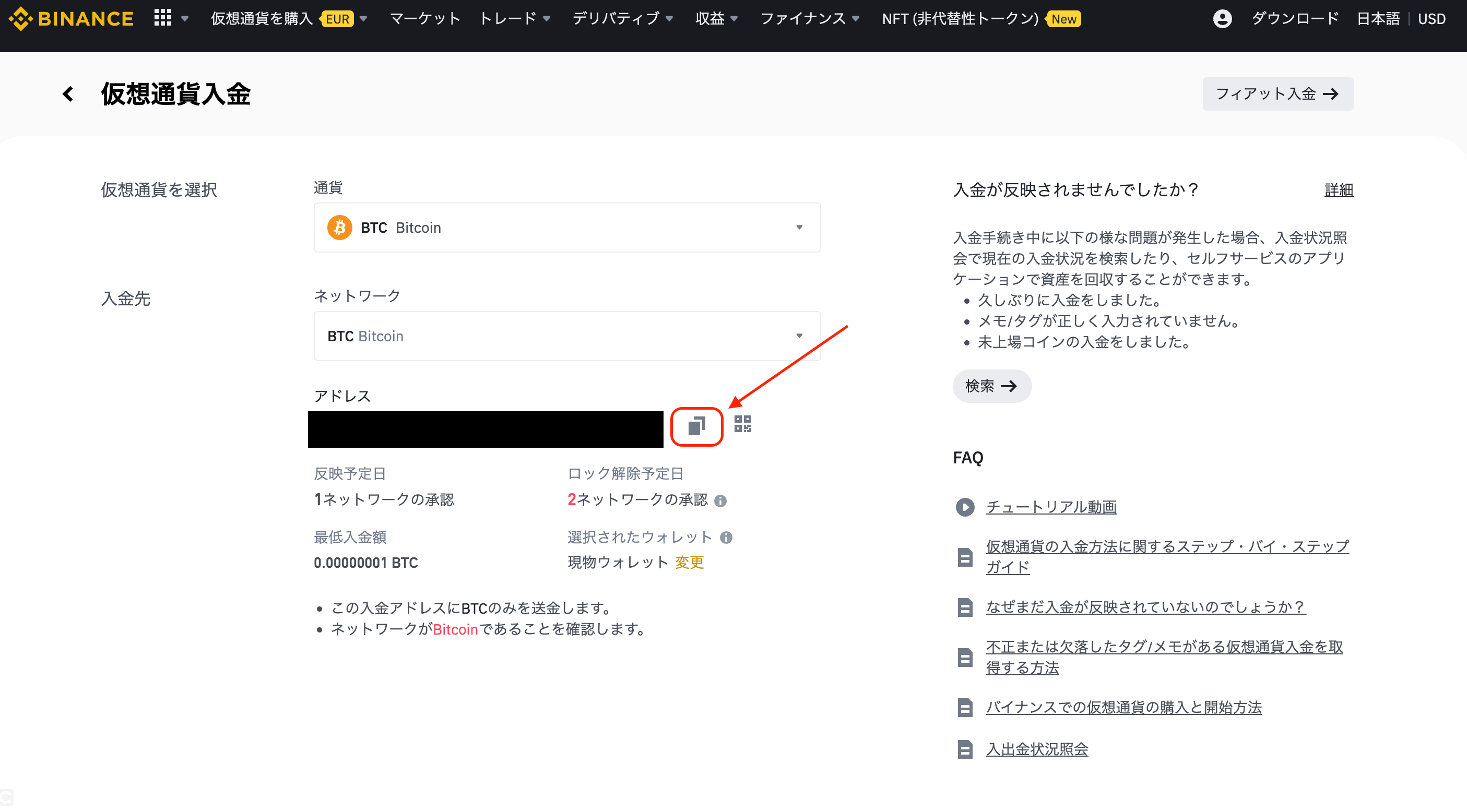
Task: Open なぜまだ入金が反映されていないのでしょうか link
Action: [x=1145, y=607]
